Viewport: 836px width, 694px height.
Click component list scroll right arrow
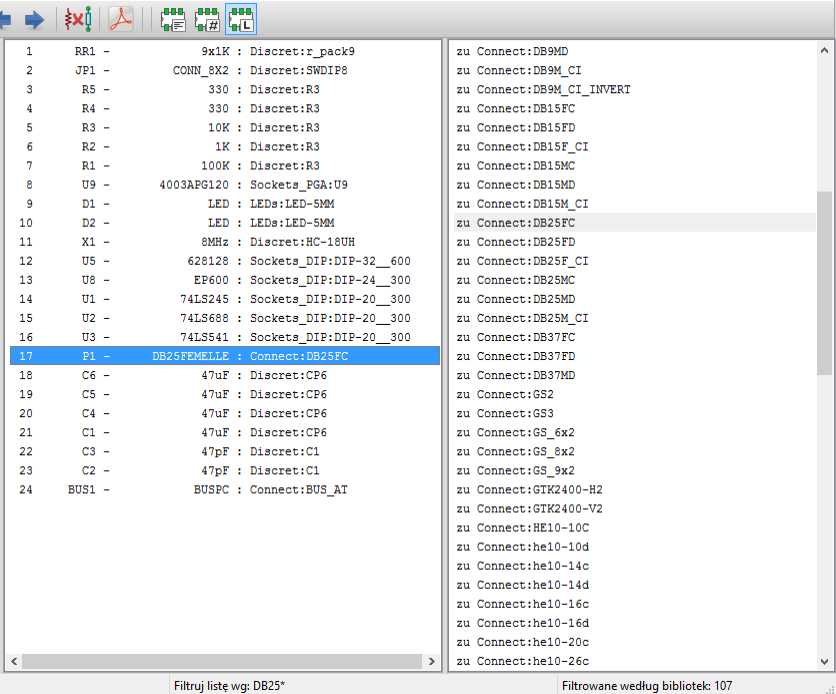click(x=431, y=661)
